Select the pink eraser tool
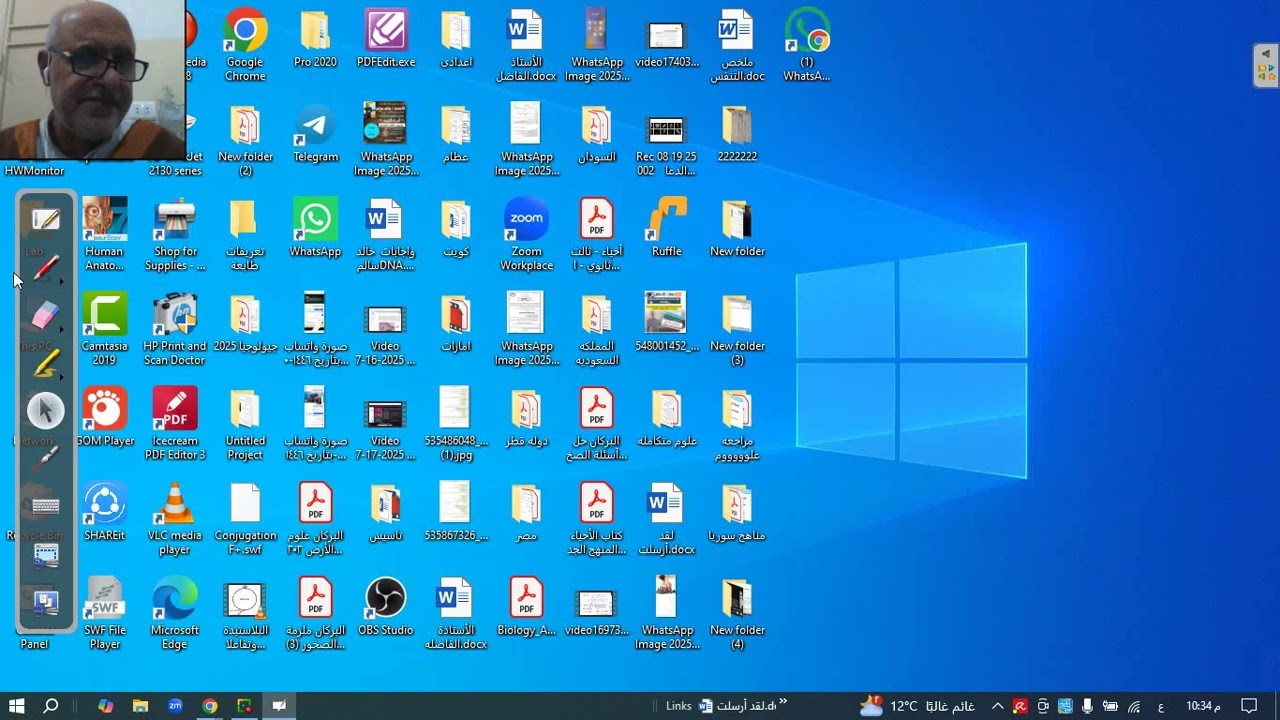The image size is (1280, 720). pos(44,316)
